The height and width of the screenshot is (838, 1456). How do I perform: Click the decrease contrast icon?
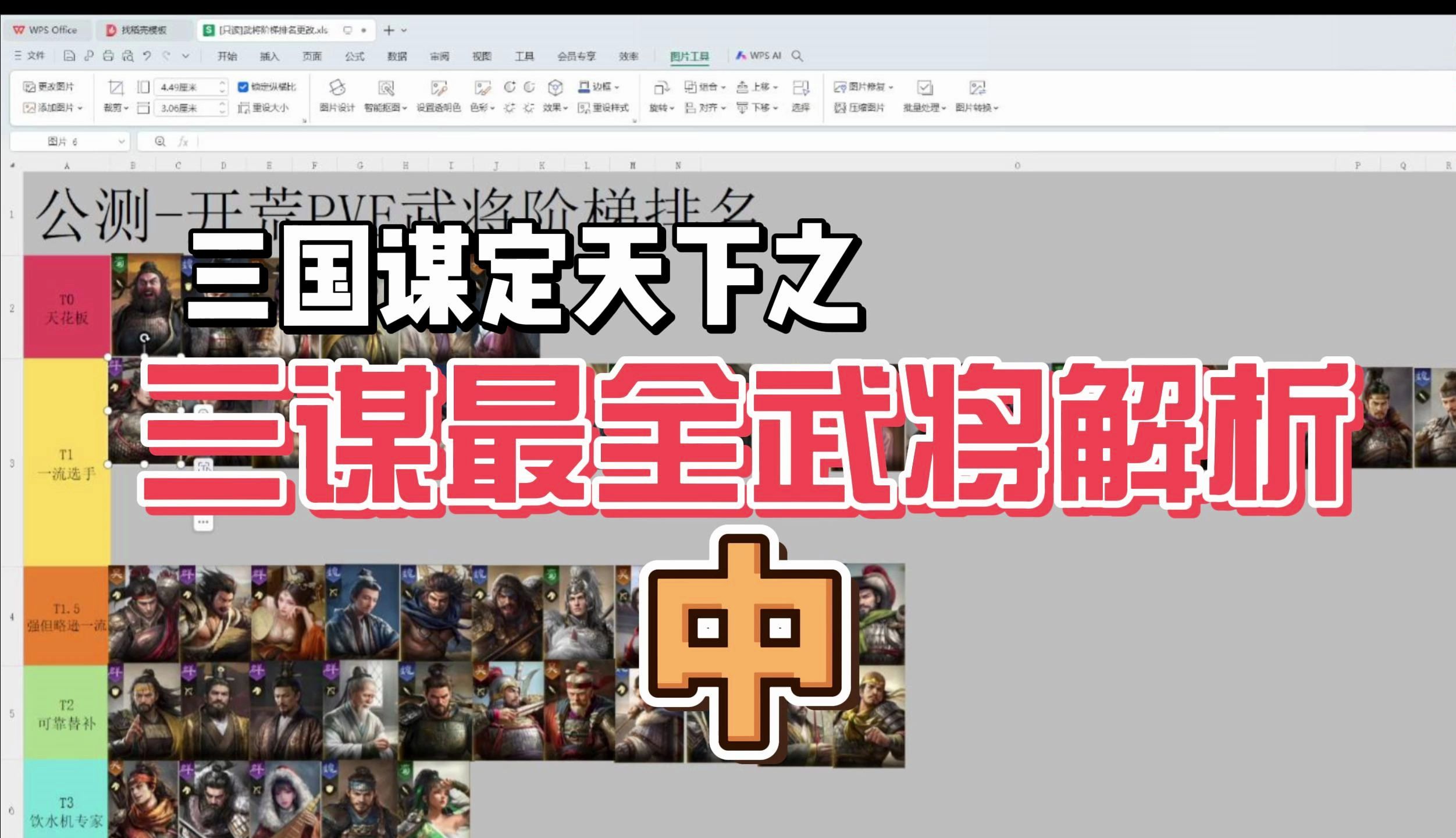(529, 87)
